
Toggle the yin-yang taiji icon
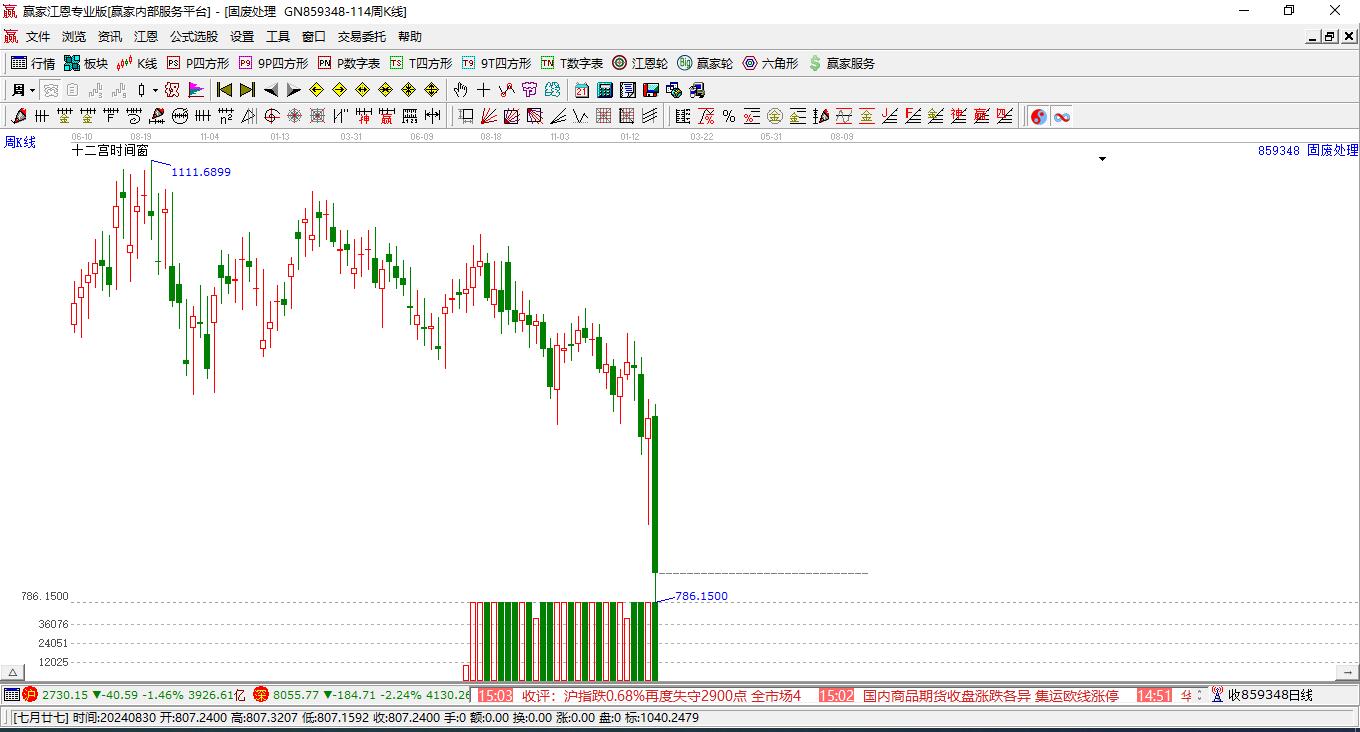1038,116
